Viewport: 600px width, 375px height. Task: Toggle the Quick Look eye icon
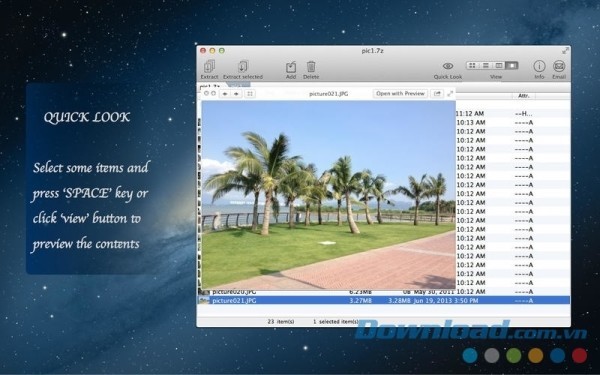448,66
